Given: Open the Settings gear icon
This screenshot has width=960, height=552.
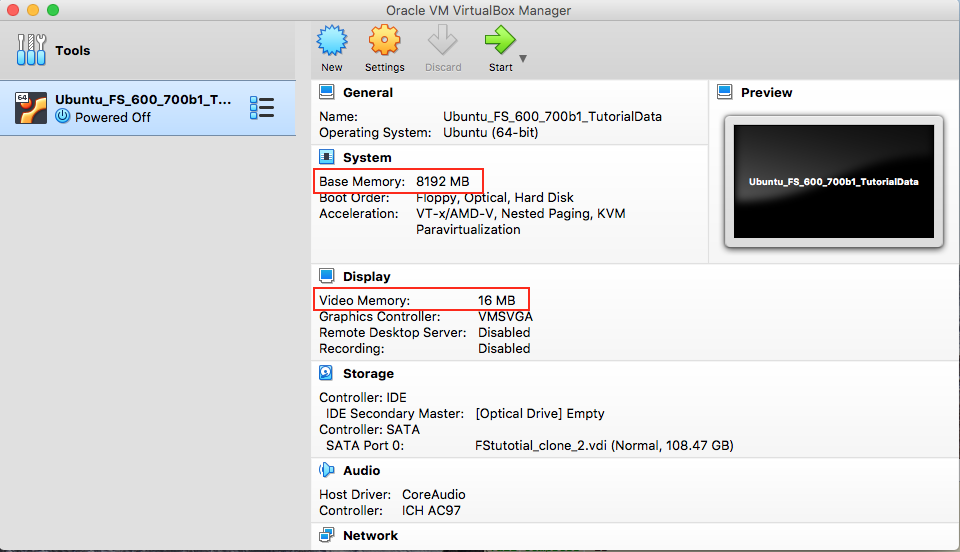Looking at the screenshot, I should pos(384,42).
